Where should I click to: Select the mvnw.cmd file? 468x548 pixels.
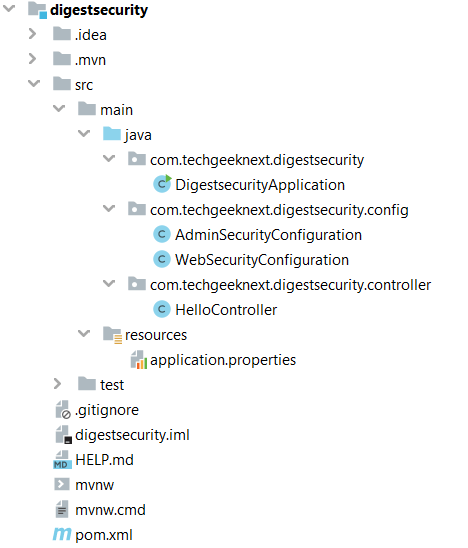pos(110,510)
